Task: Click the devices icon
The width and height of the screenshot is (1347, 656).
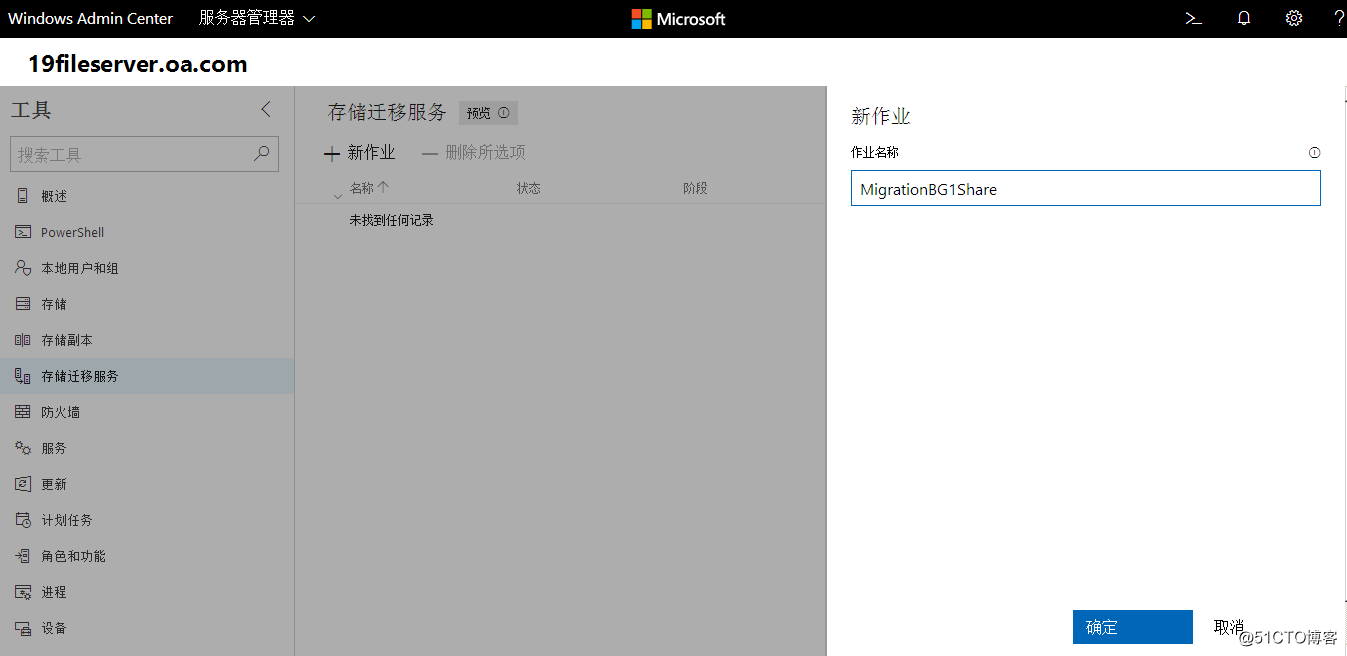Action: (x=22, y=628)
